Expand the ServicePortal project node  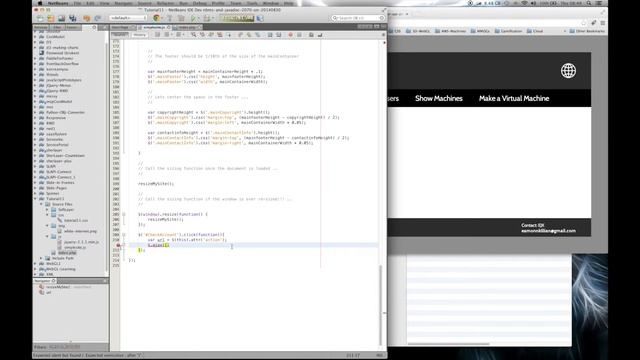pos(36,144)
